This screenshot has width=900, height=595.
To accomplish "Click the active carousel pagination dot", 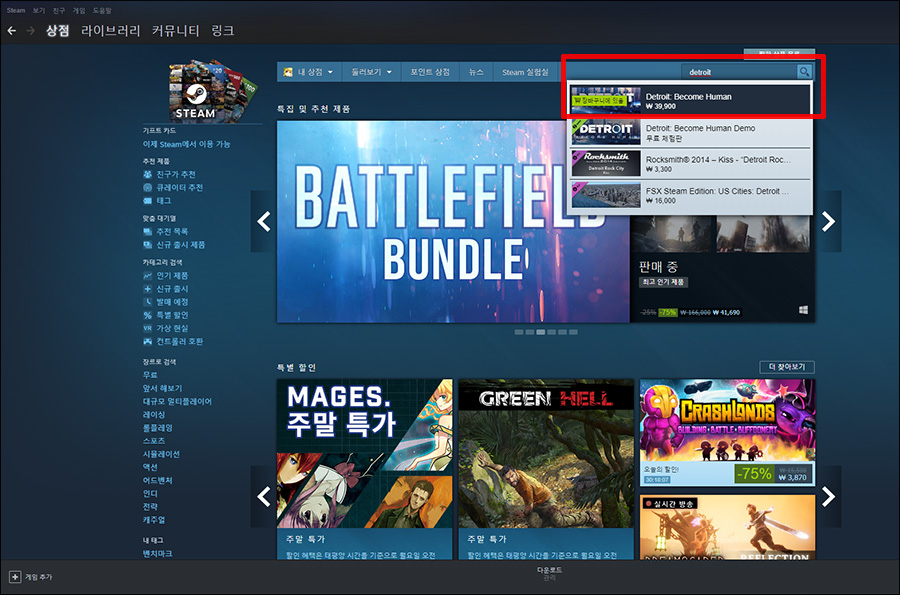I will [541, 332].
